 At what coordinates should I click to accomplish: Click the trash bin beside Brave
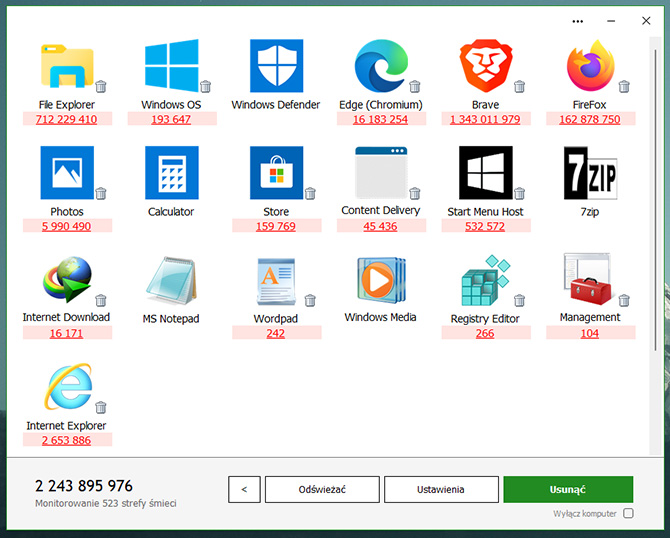(x=520, y=86)
